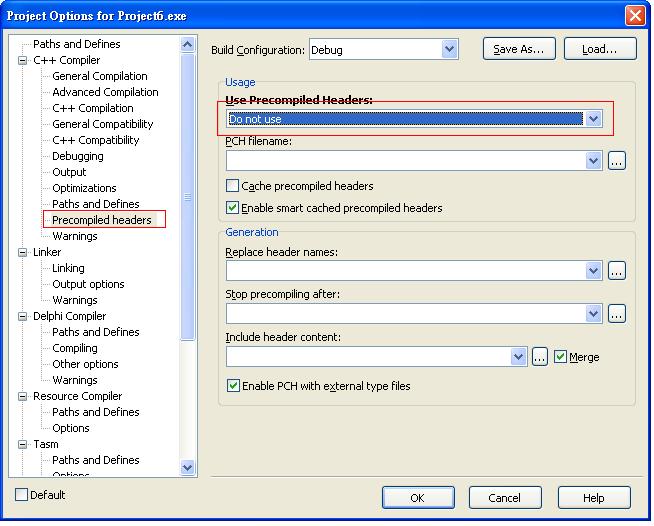Click in the Replace header names field
This screenshot has height=526, width=654.
pyautogui.click(x=405, y=271)
